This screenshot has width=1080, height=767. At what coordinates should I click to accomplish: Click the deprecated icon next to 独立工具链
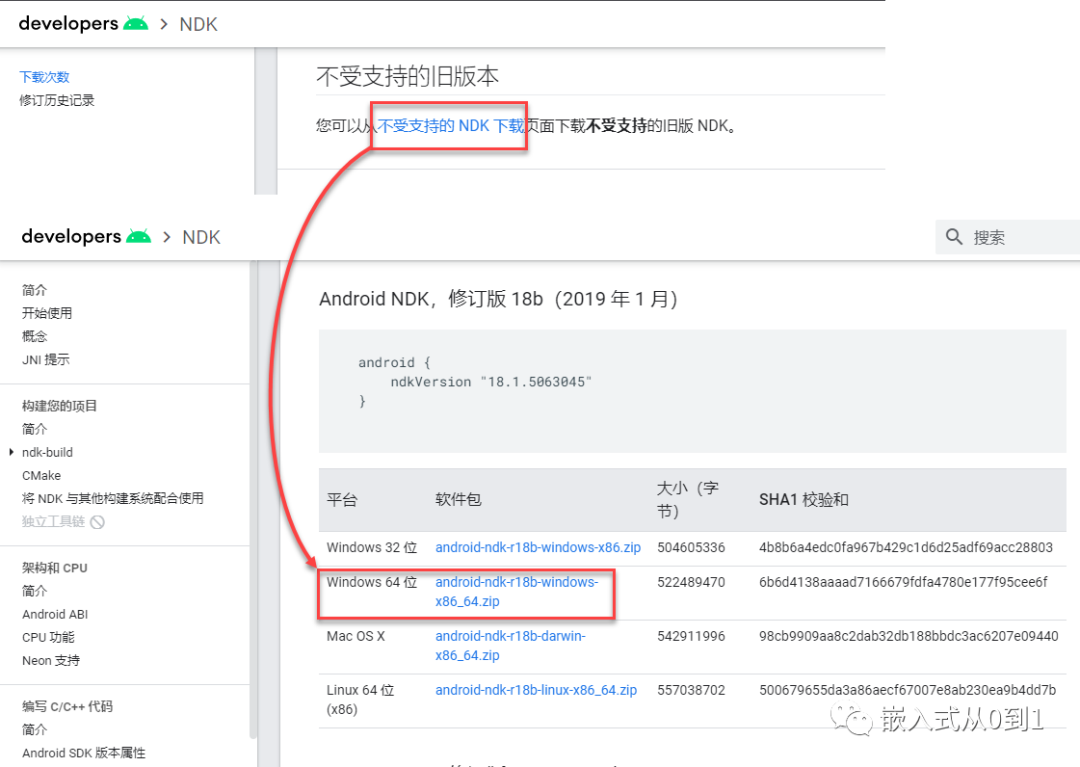click(x=98, y=522)
